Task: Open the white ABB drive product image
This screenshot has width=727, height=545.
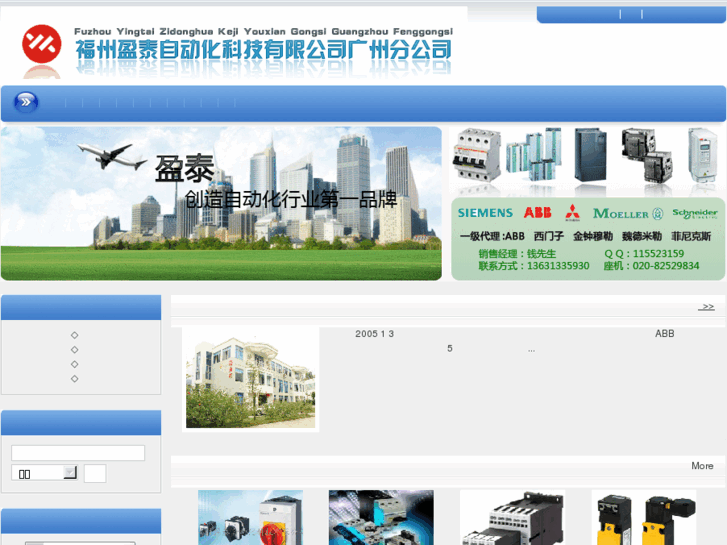Action: coord(702,155)
